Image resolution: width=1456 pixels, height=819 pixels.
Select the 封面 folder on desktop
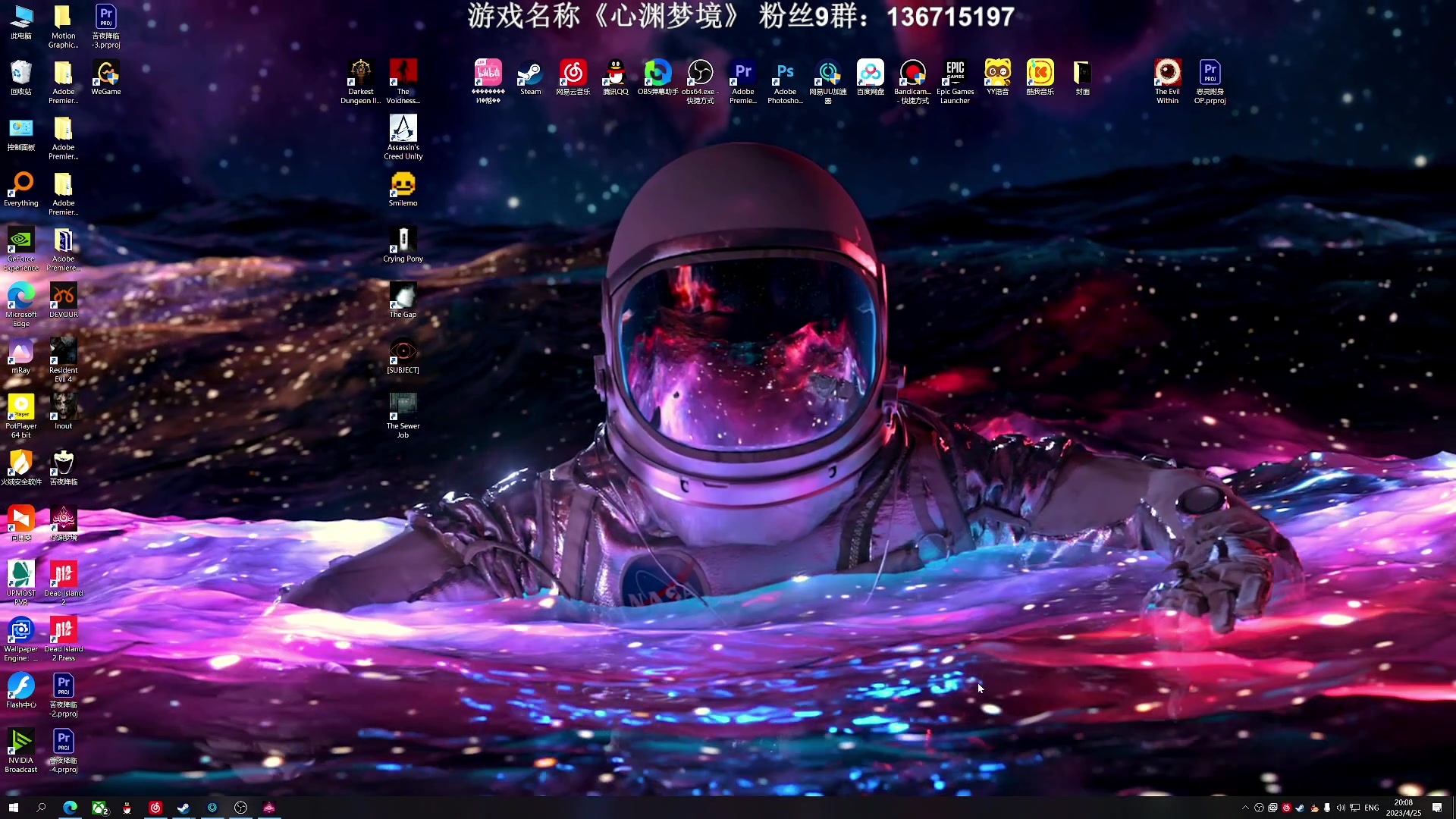click(1082, 78)
